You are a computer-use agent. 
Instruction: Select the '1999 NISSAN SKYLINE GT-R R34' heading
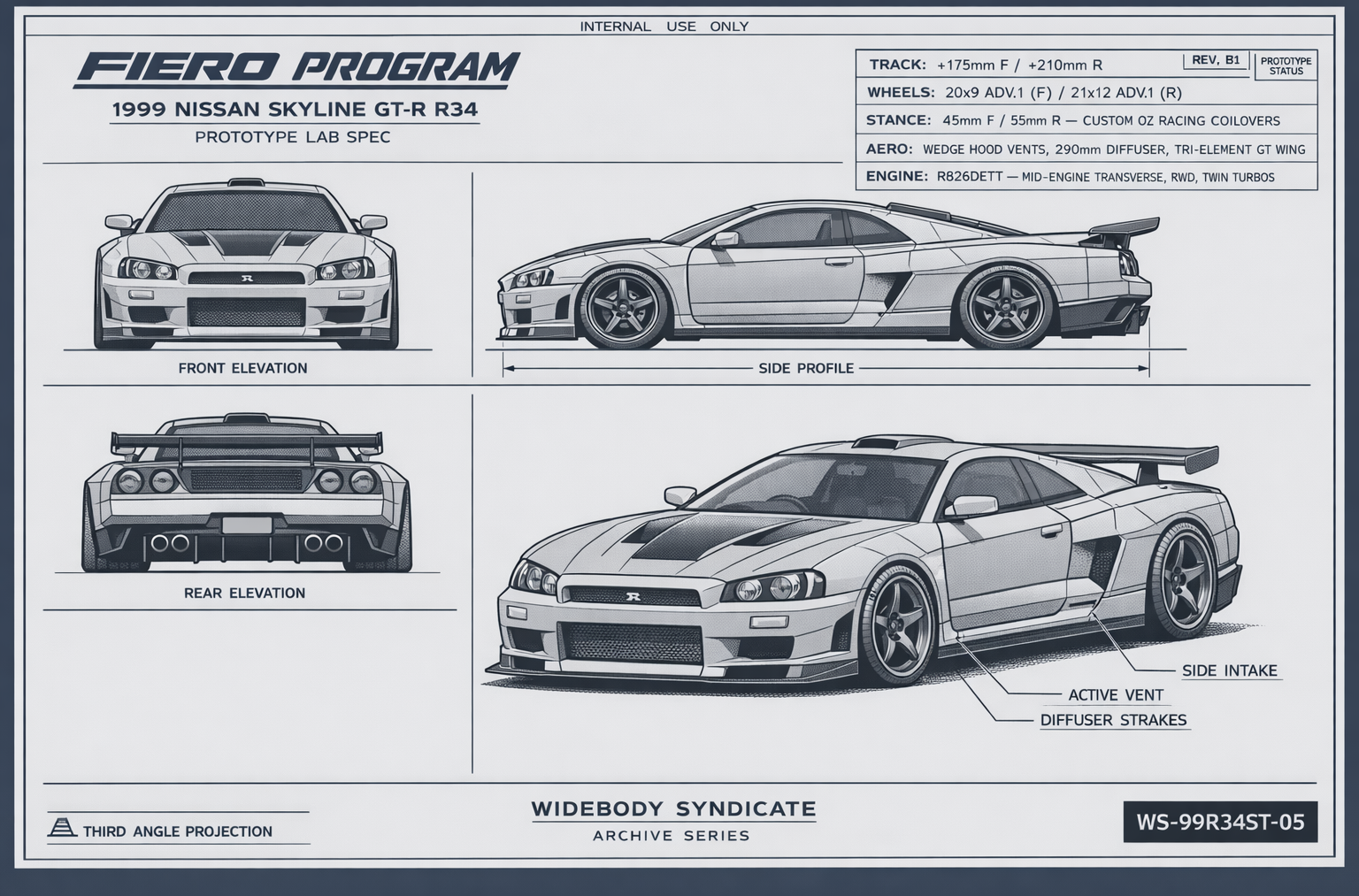[295, 111]
